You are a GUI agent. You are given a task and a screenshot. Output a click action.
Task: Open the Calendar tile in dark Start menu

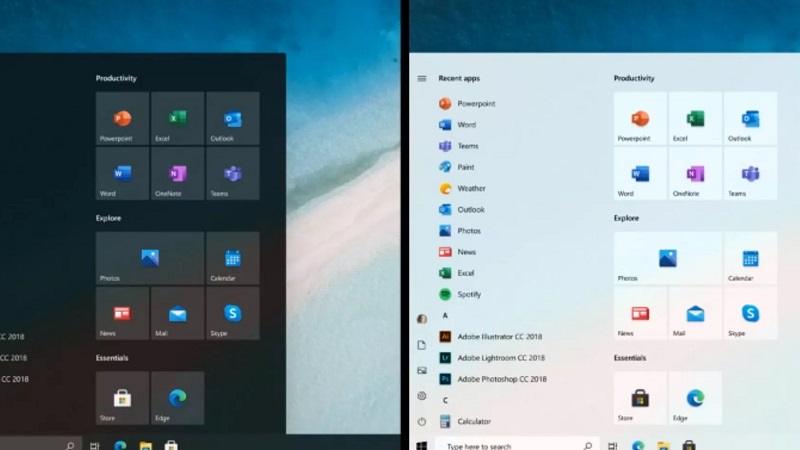(x=232, y=259)
